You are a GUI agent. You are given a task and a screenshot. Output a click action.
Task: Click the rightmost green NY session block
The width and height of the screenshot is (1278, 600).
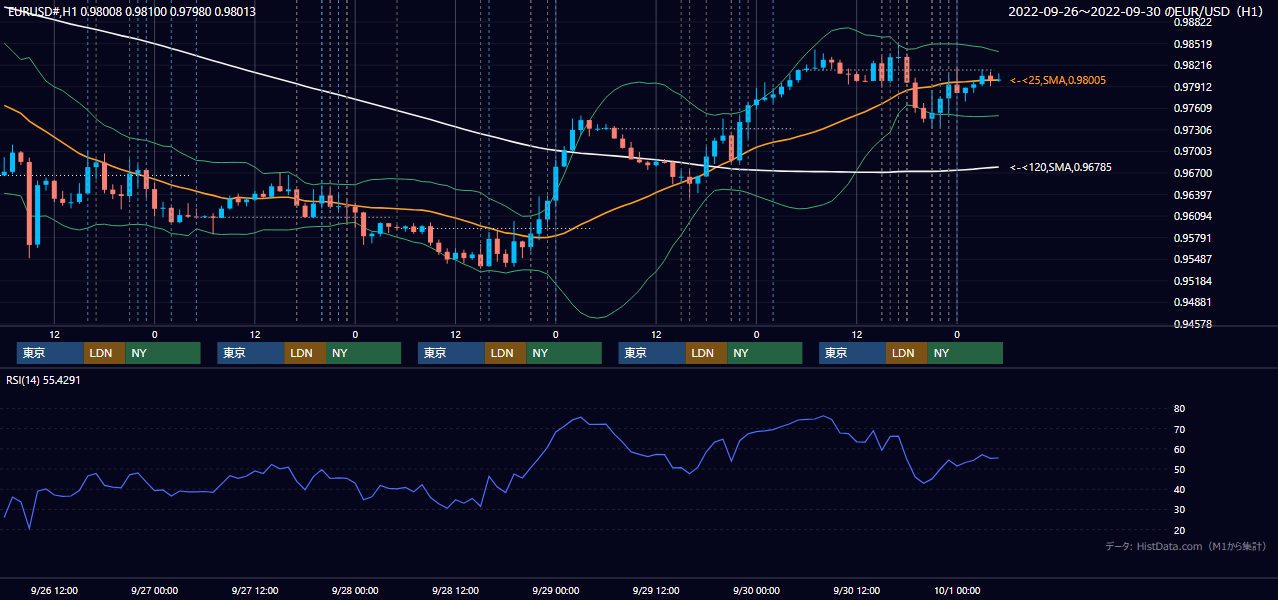click(x=965, y=353)
